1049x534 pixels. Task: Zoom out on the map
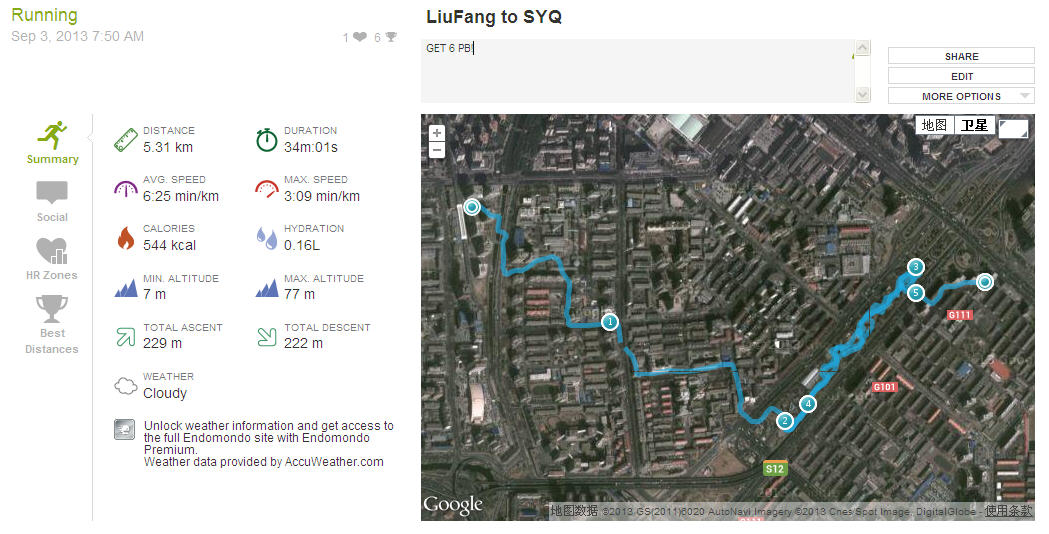[437, 149]
